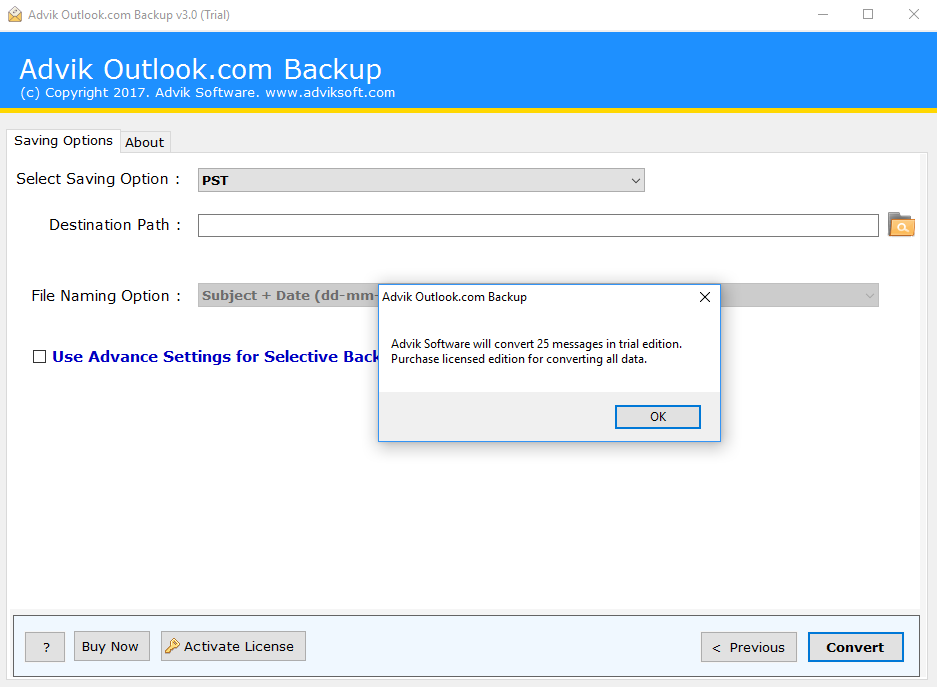Close the trial message dialog with X
This screenshot has width=937, height=687.
pos(705,297)
